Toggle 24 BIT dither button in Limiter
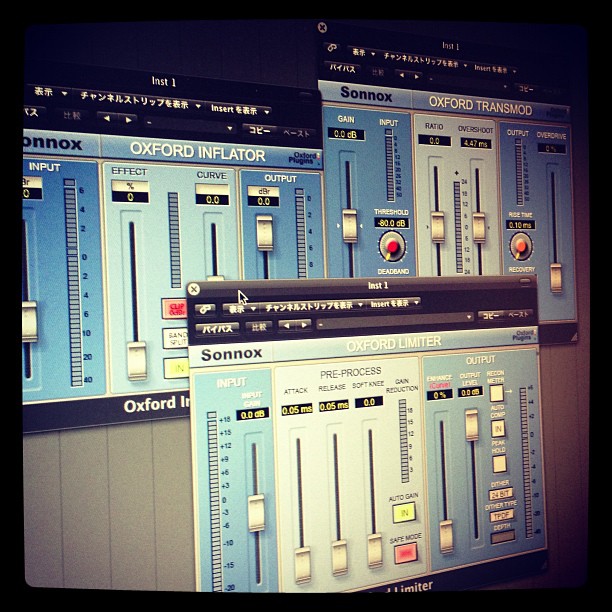The width and height of the screenshot is (612, 612). pos(500,495)
